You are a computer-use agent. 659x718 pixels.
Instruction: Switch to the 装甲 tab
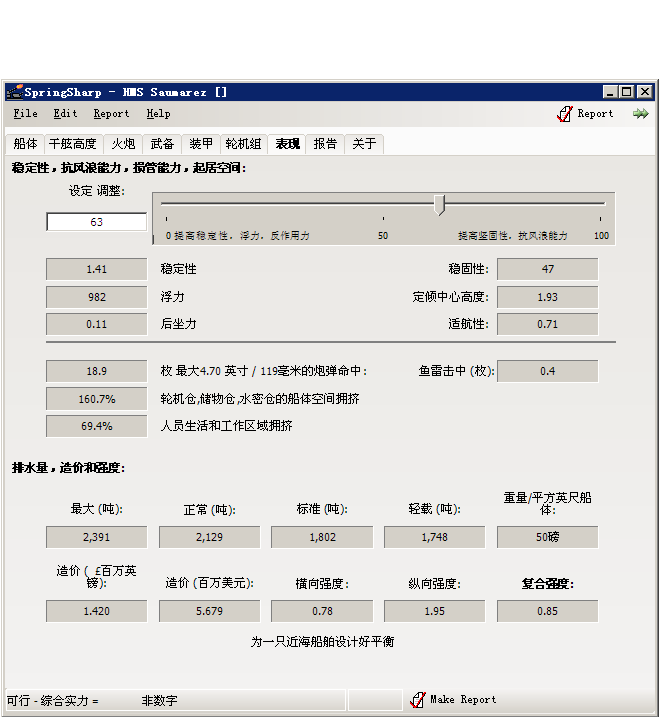(201, 144)
